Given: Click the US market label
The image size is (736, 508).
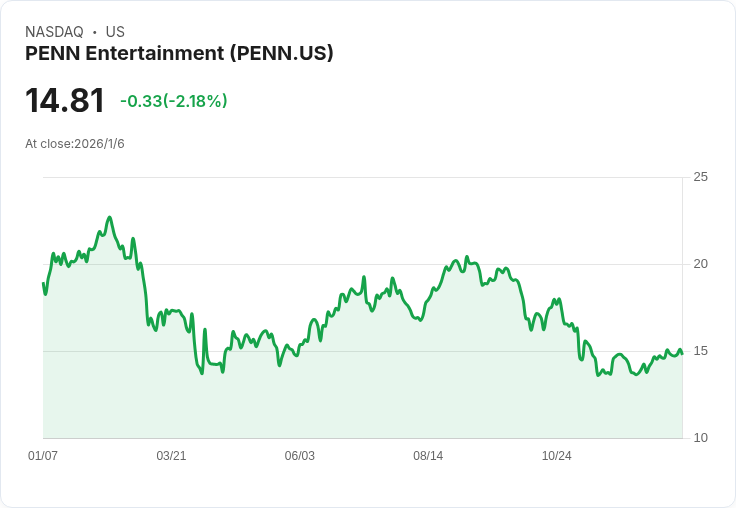Looking at the screenshot, I should [115, 32].
